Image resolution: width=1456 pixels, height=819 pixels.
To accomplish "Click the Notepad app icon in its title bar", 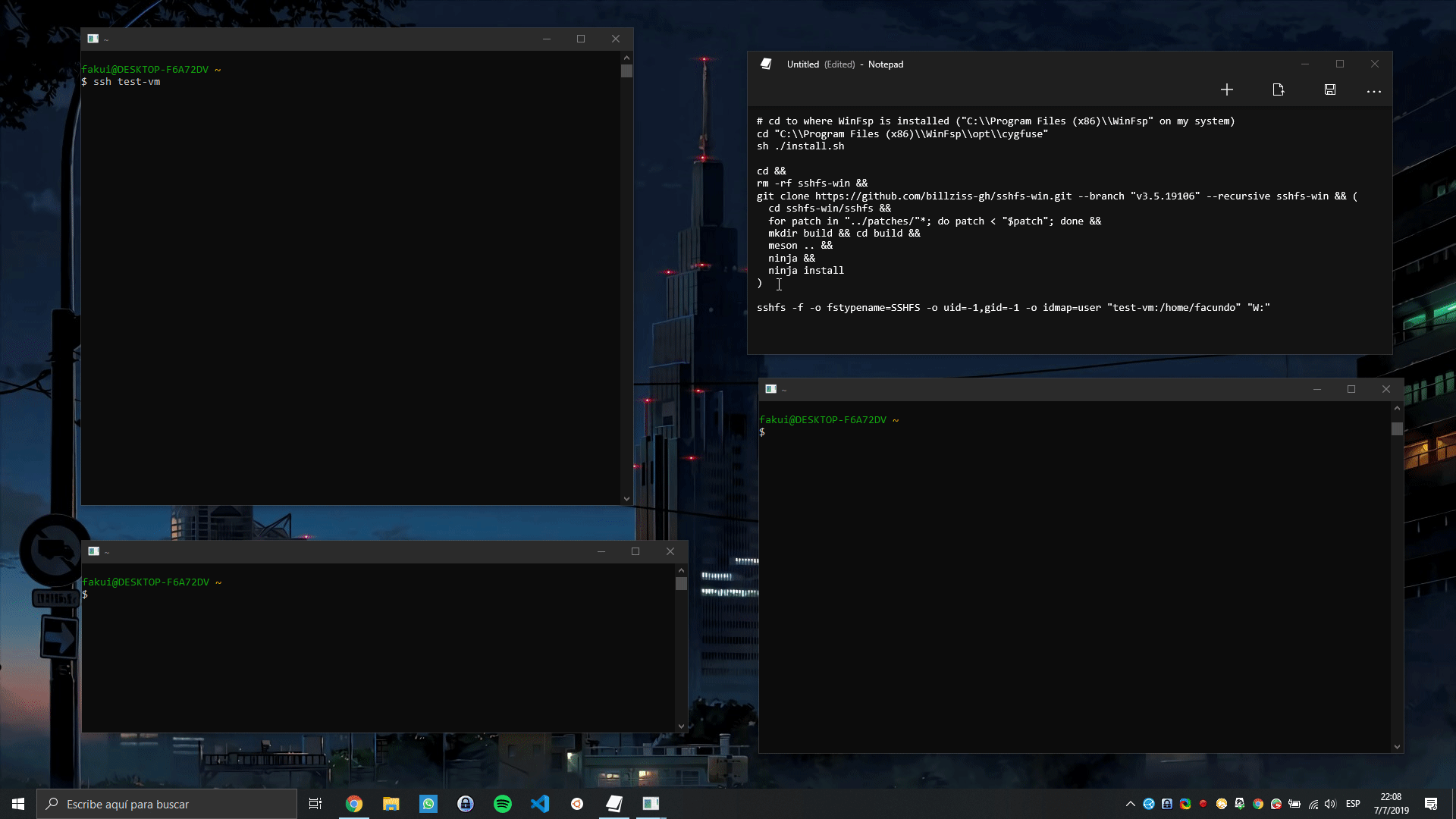I will [766, 64].
